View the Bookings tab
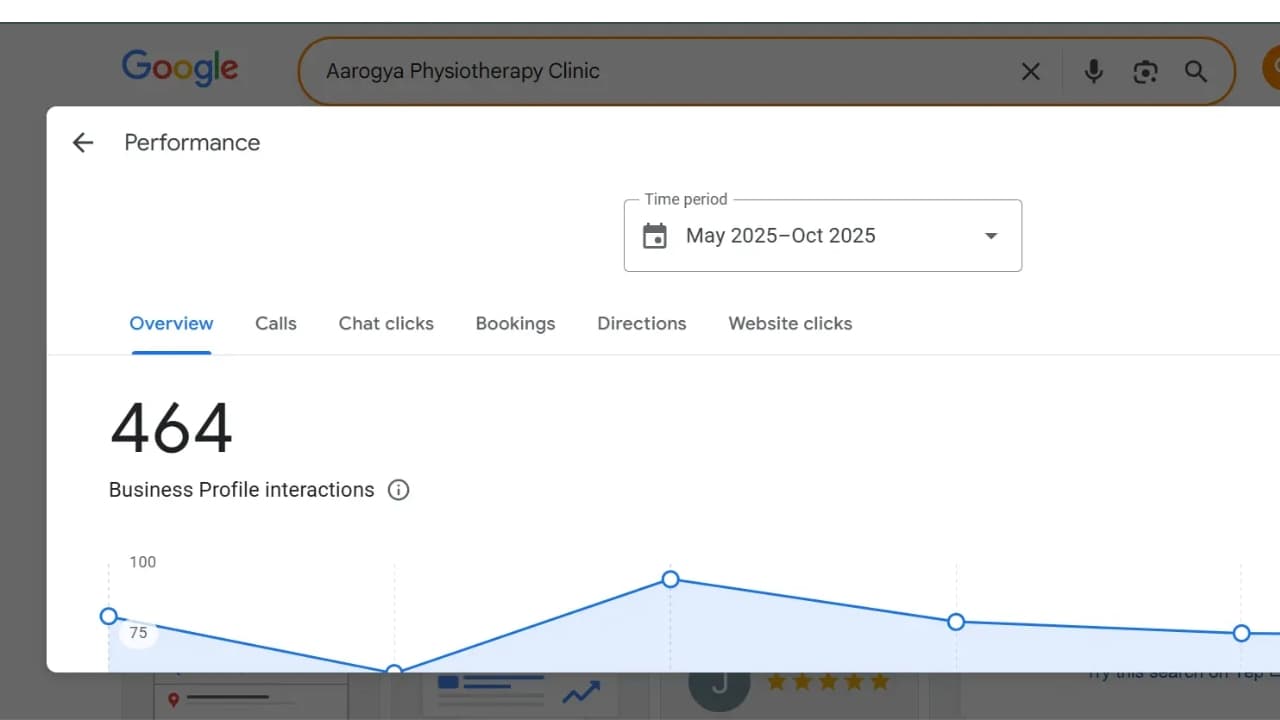The width and height of the screenshot is (1280, 720). tap(515, 323)
